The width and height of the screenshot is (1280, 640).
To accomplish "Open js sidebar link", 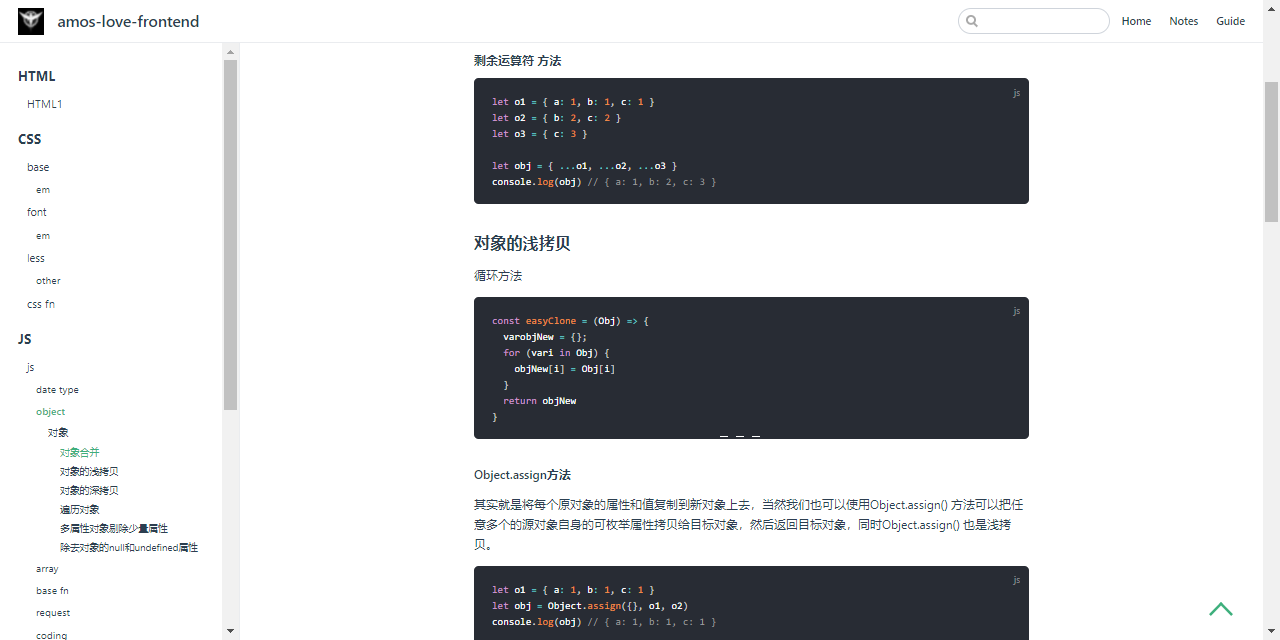I will [30, 367].
